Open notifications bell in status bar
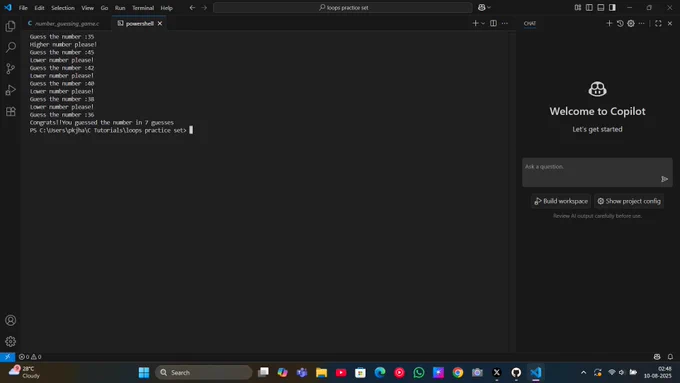Screen dimensions: 680x383 pos(670,357)
